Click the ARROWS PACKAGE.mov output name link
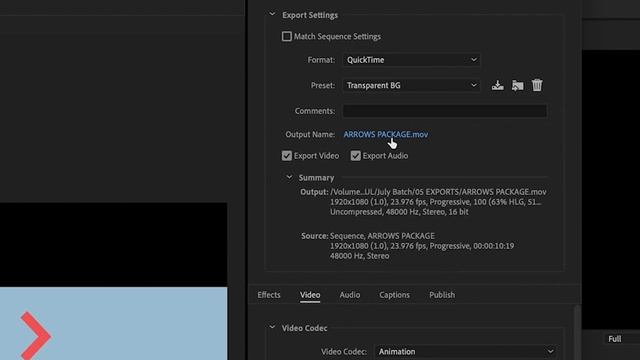Viewport: 640px width, 360px height. 386,134
